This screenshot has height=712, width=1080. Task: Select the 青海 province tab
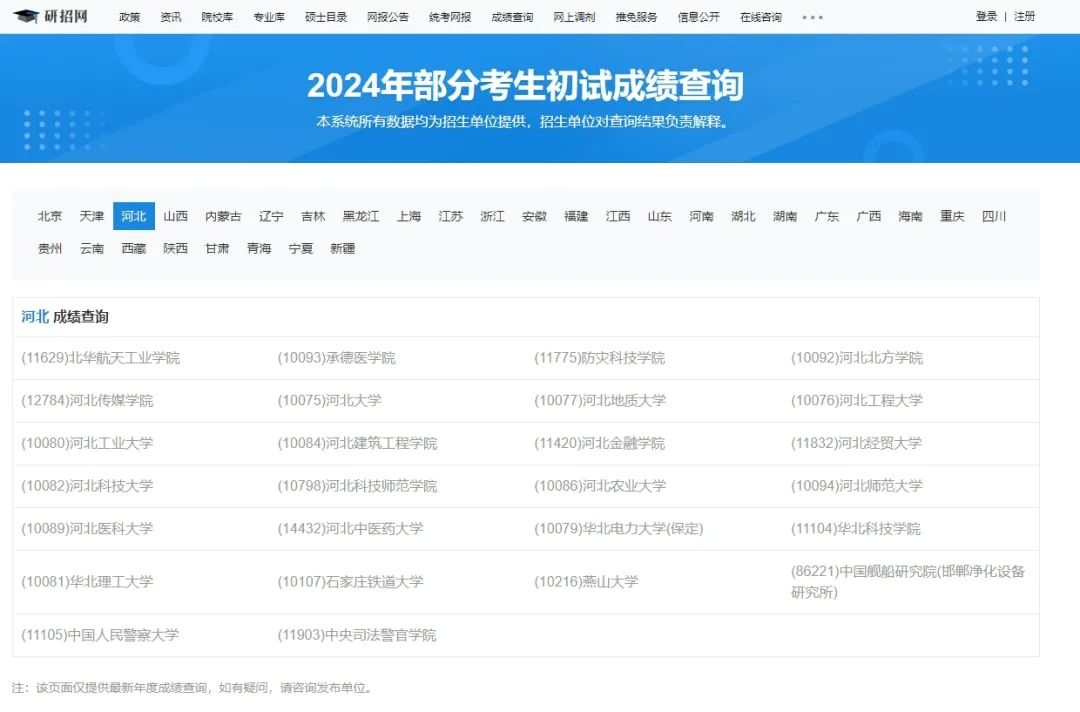pyautogui.click(x=259, y=249)
